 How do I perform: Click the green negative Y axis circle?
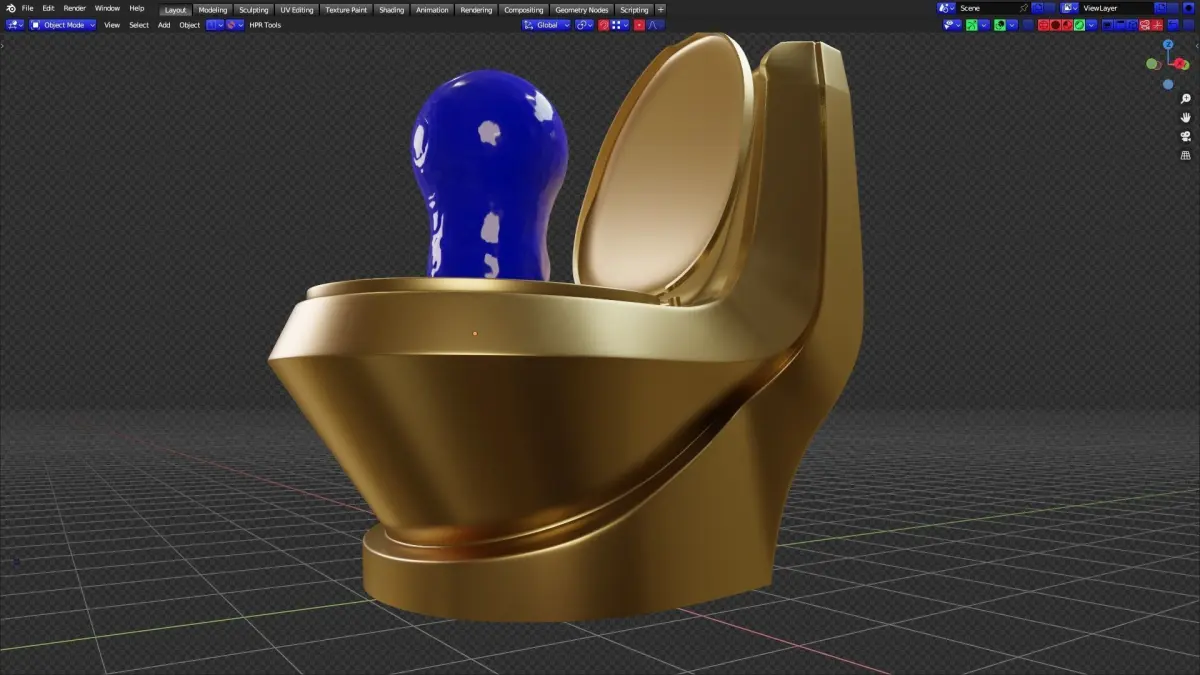(1153, 64)
